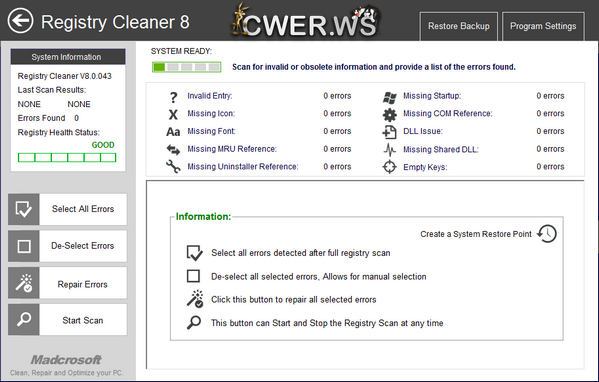599x382 pixels.
Task: Click the Invalid Entry question mark icon
Action: point(173,97)
